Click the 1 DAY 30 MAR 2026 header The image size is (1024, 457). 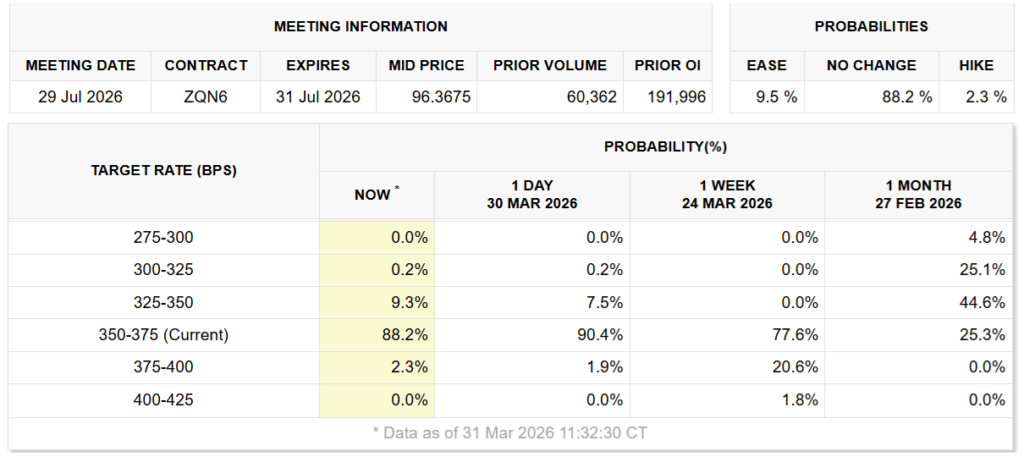531,194
